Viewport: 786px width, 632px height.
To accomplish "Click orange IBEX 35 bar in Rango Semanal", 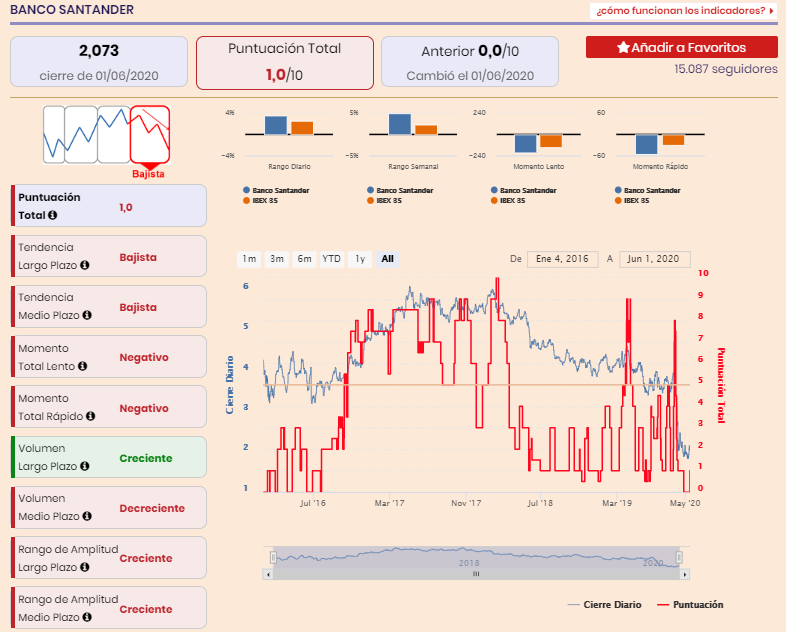I will pyautogui.click(x=426, y=130).
